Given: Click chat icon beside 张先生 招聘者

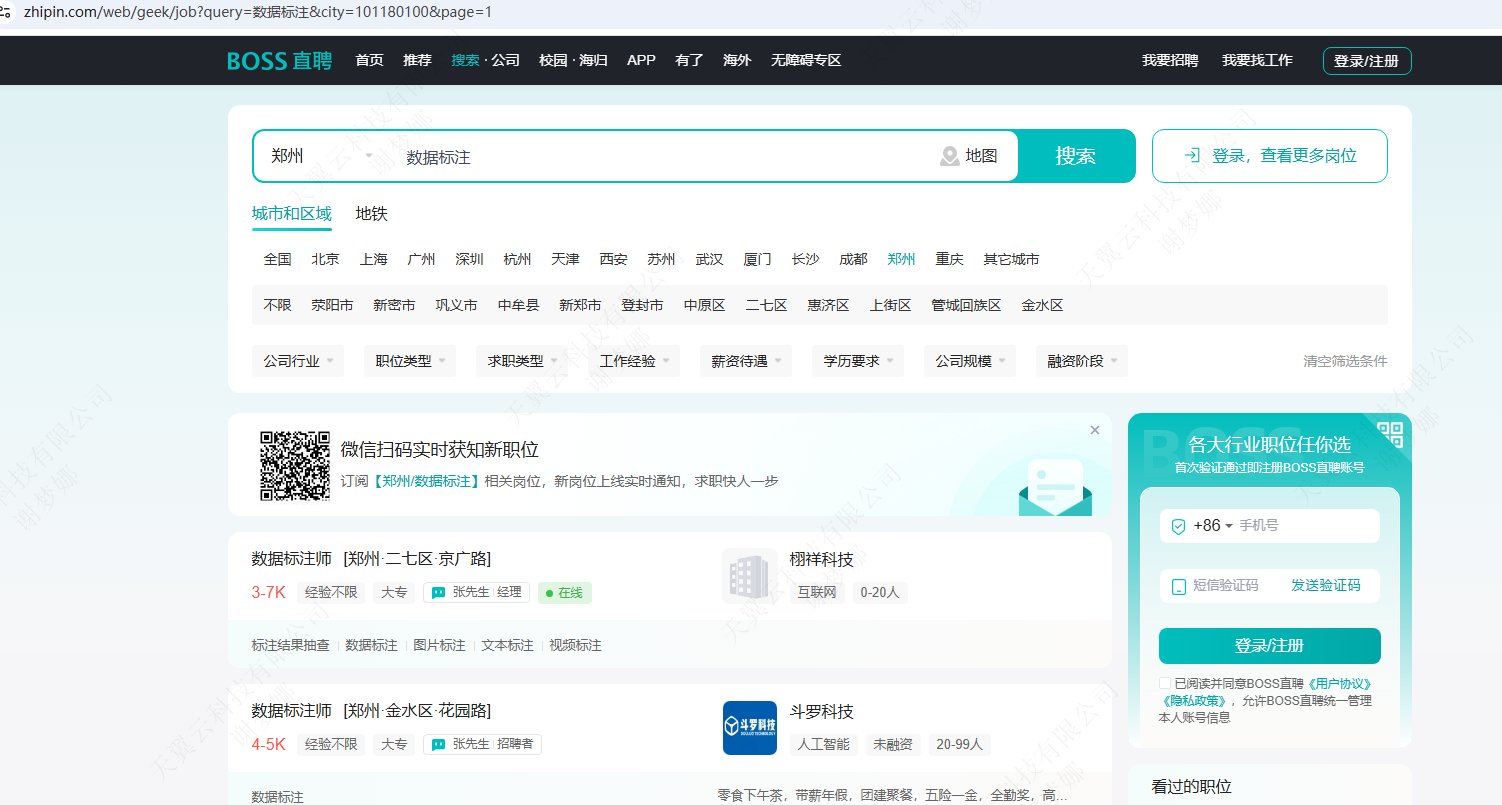Looking at the screenshot, I should click(x=437, y=744).
